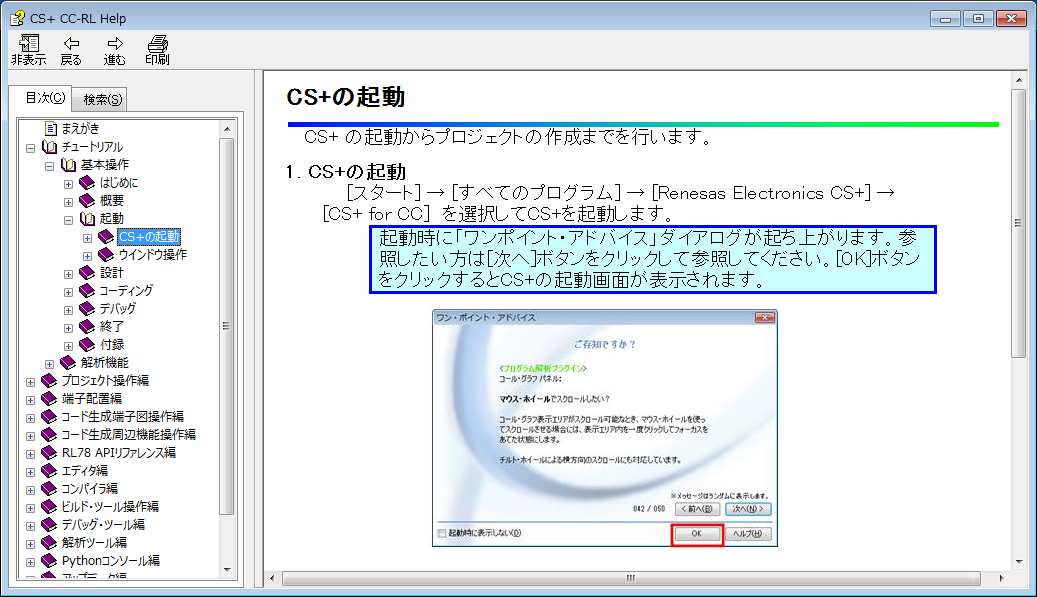This screenshot has width=1037, height=597.
Task: Click the content pane horizontal scrollbar thumb
Action: point(631,578)
